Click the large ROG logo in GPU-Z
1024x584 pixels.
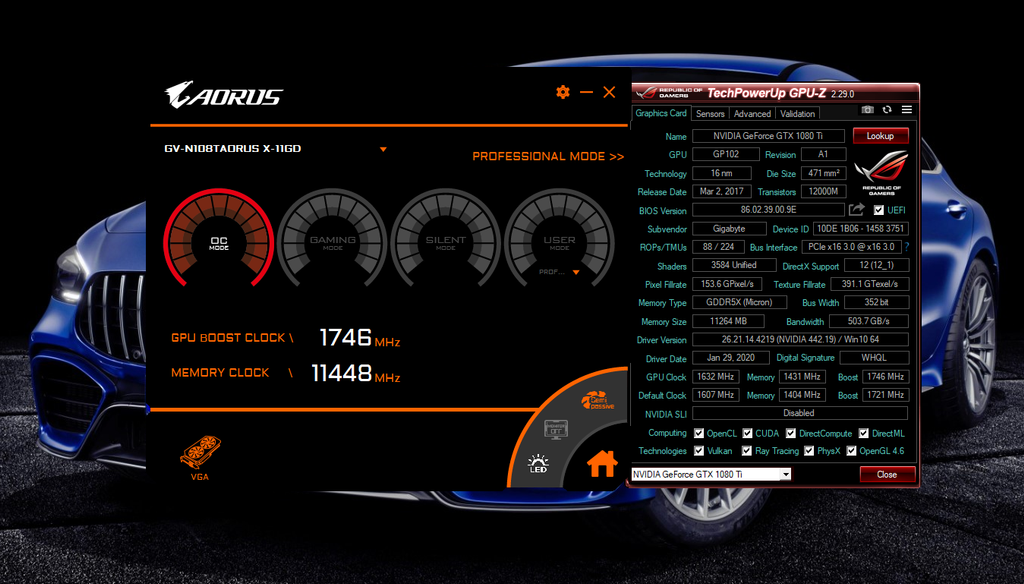tap(881, 172)
